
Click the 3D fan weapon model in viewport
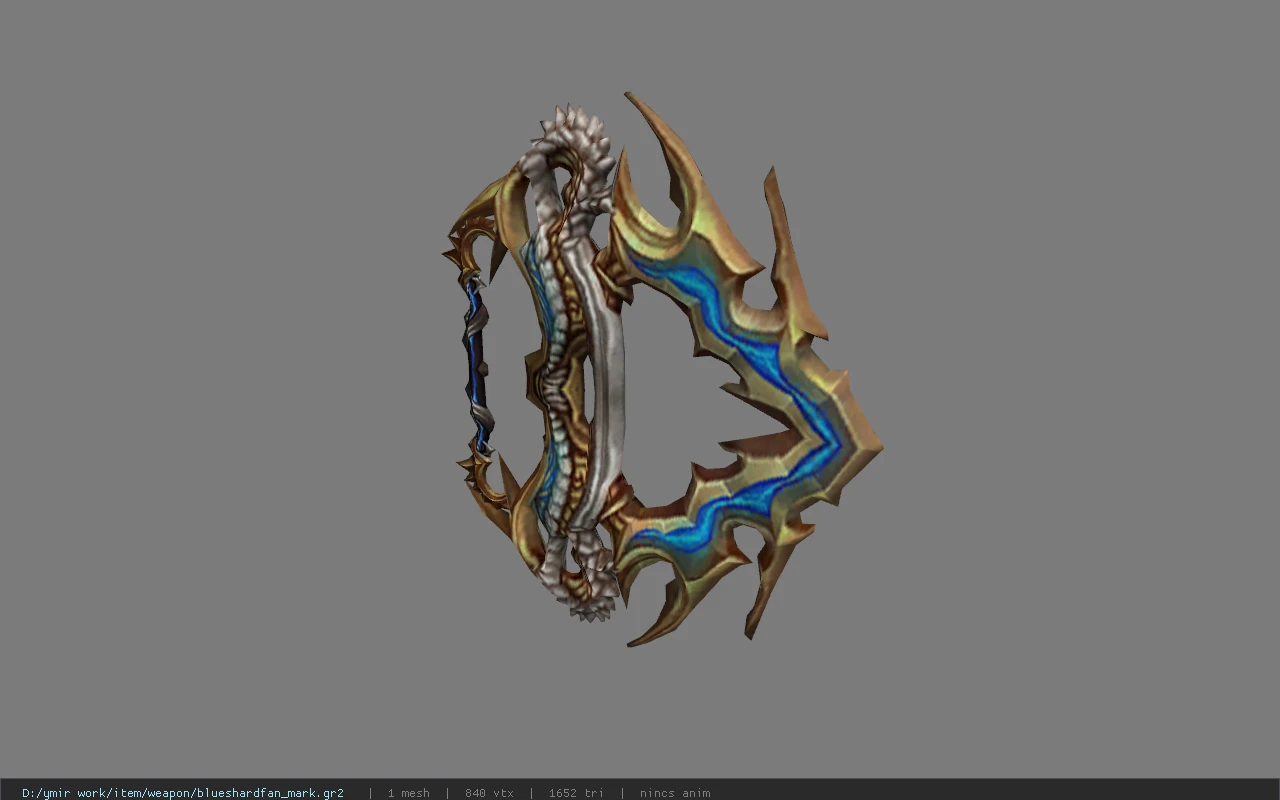click(662, 370)
